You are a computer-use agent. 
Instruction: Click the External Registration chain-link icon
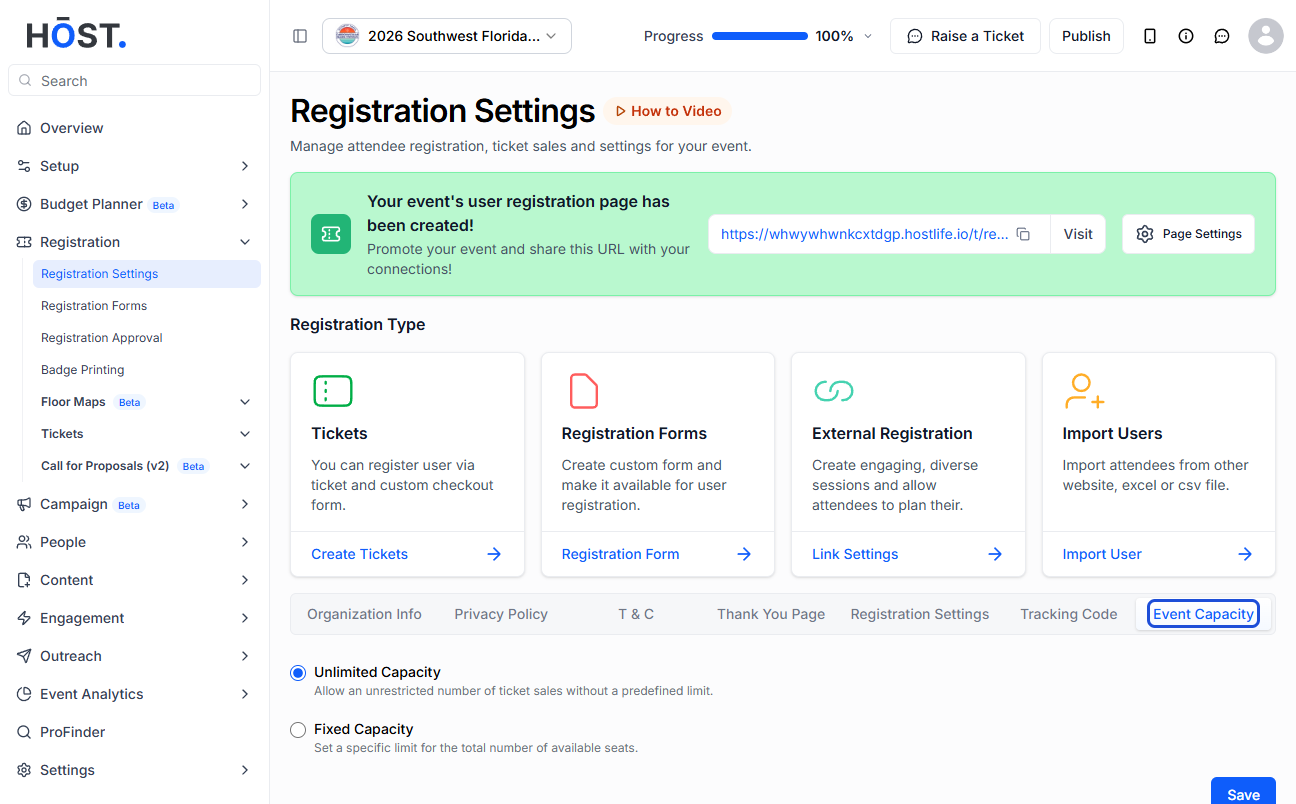point(833,391)
